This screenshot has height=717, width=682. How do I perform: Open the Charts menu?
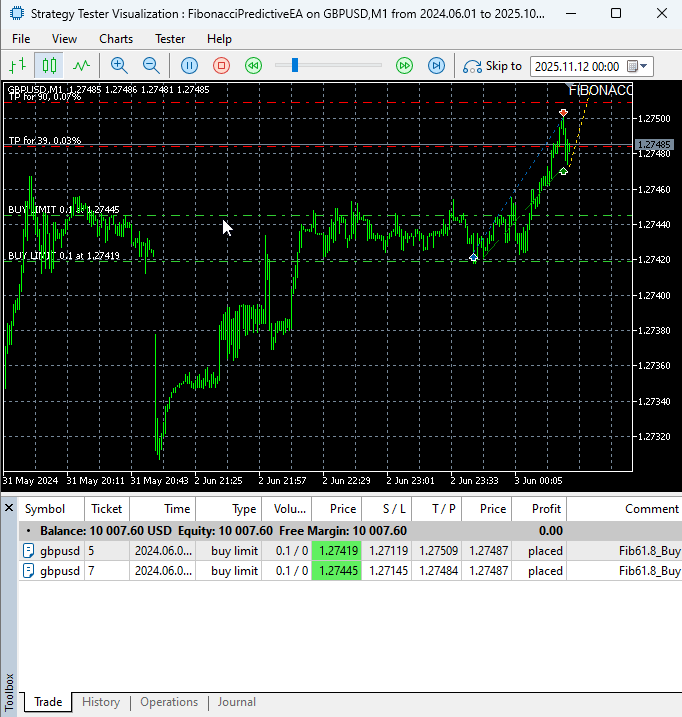coord(116,38)
